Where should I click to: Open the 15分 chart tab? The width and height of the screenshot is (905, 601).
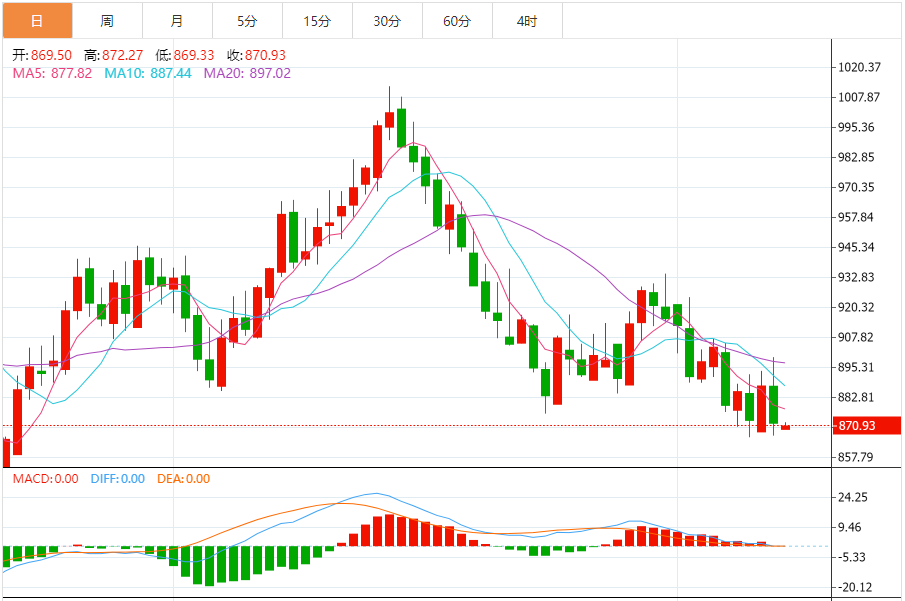pyautogui.click(x=317, y=21)
